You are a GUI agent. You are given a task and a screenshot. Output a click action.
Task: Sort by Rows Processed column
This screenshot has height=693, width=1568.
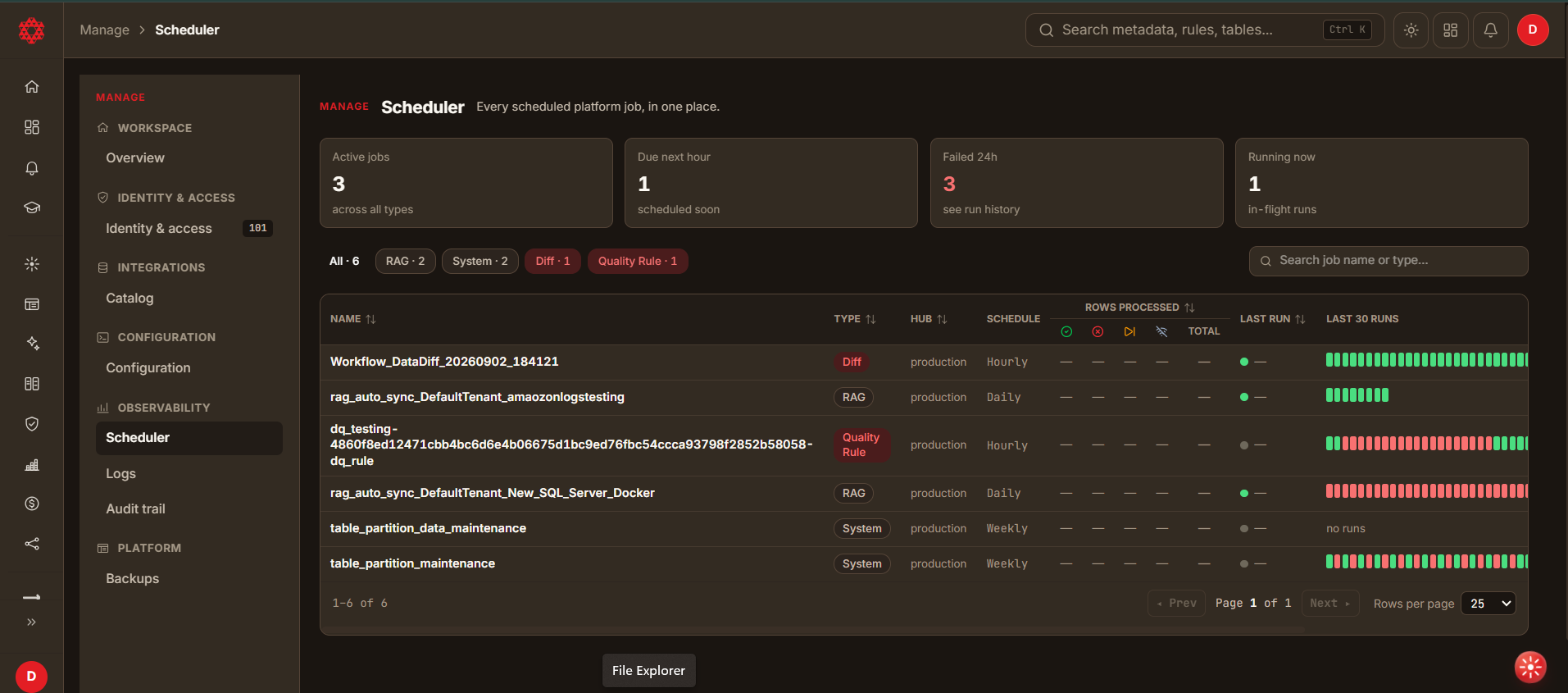(x=1139, y=308)
